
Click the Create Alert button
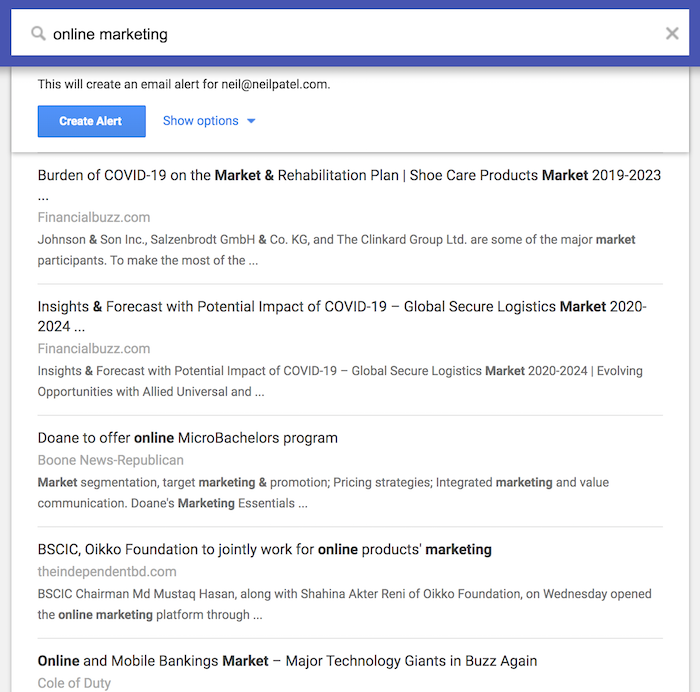(92, 121)
